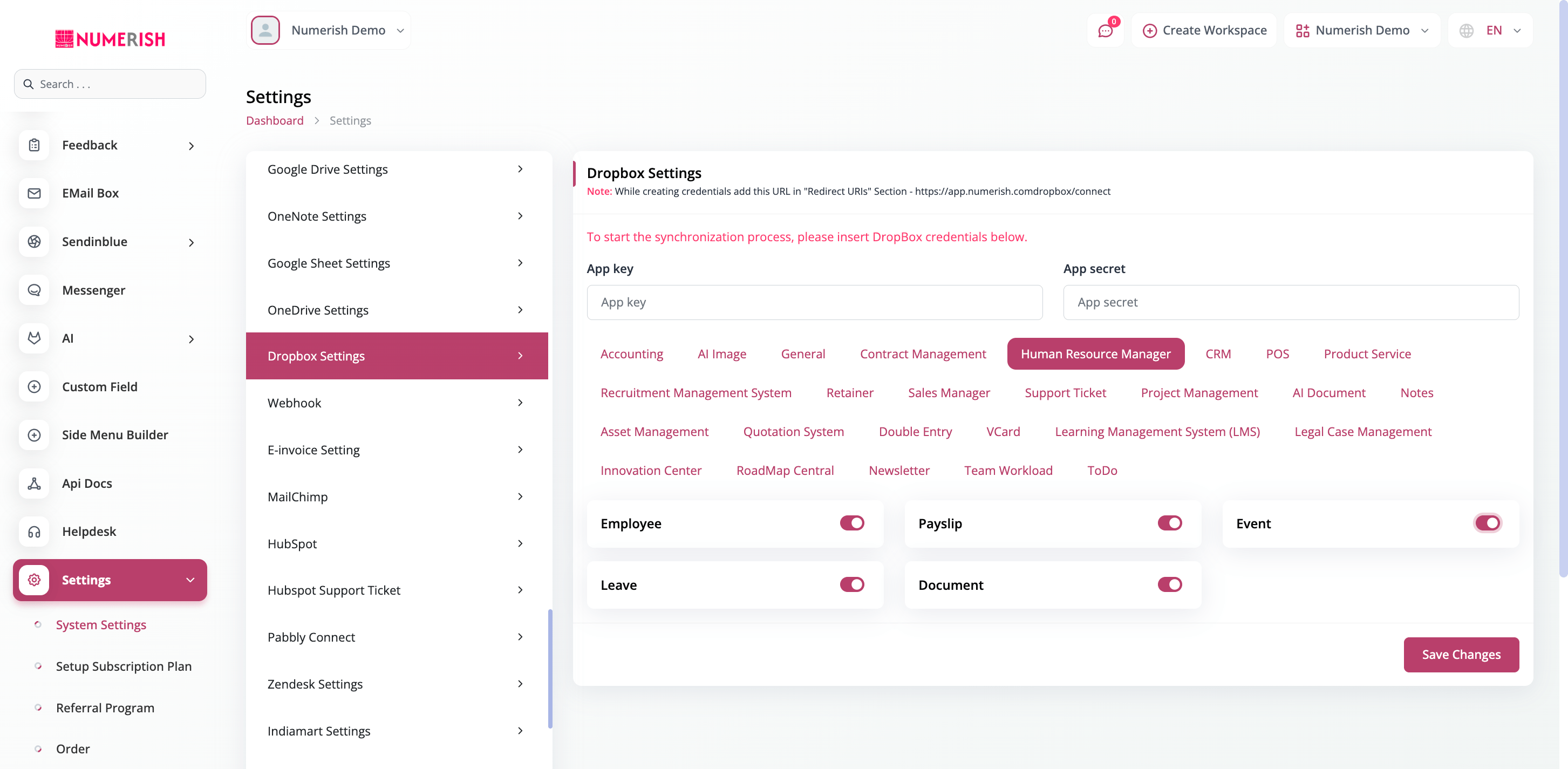Click the globe language icon

1467,30
